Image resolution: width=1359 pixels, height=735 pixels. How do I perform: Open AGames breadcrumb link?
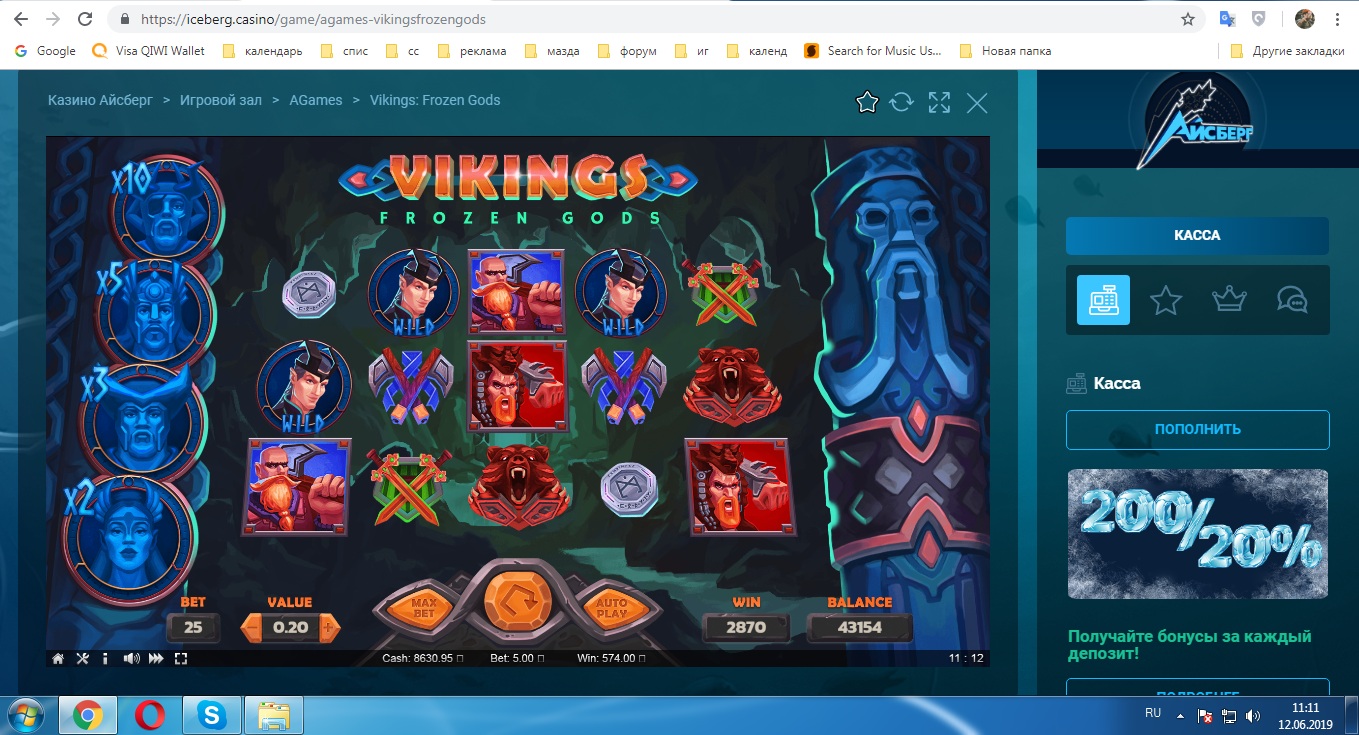[316, 100]
